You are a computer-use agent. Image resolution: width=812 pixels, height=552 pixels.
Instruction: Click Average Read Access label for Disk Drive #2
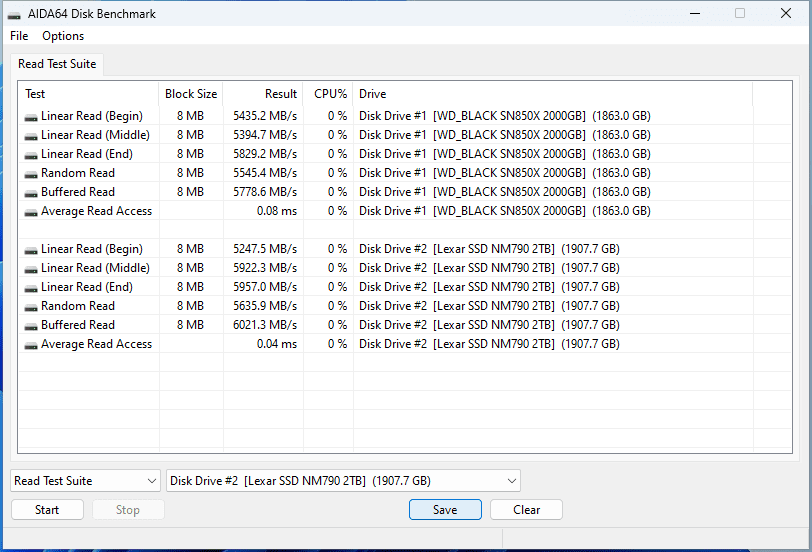[96, 344]
